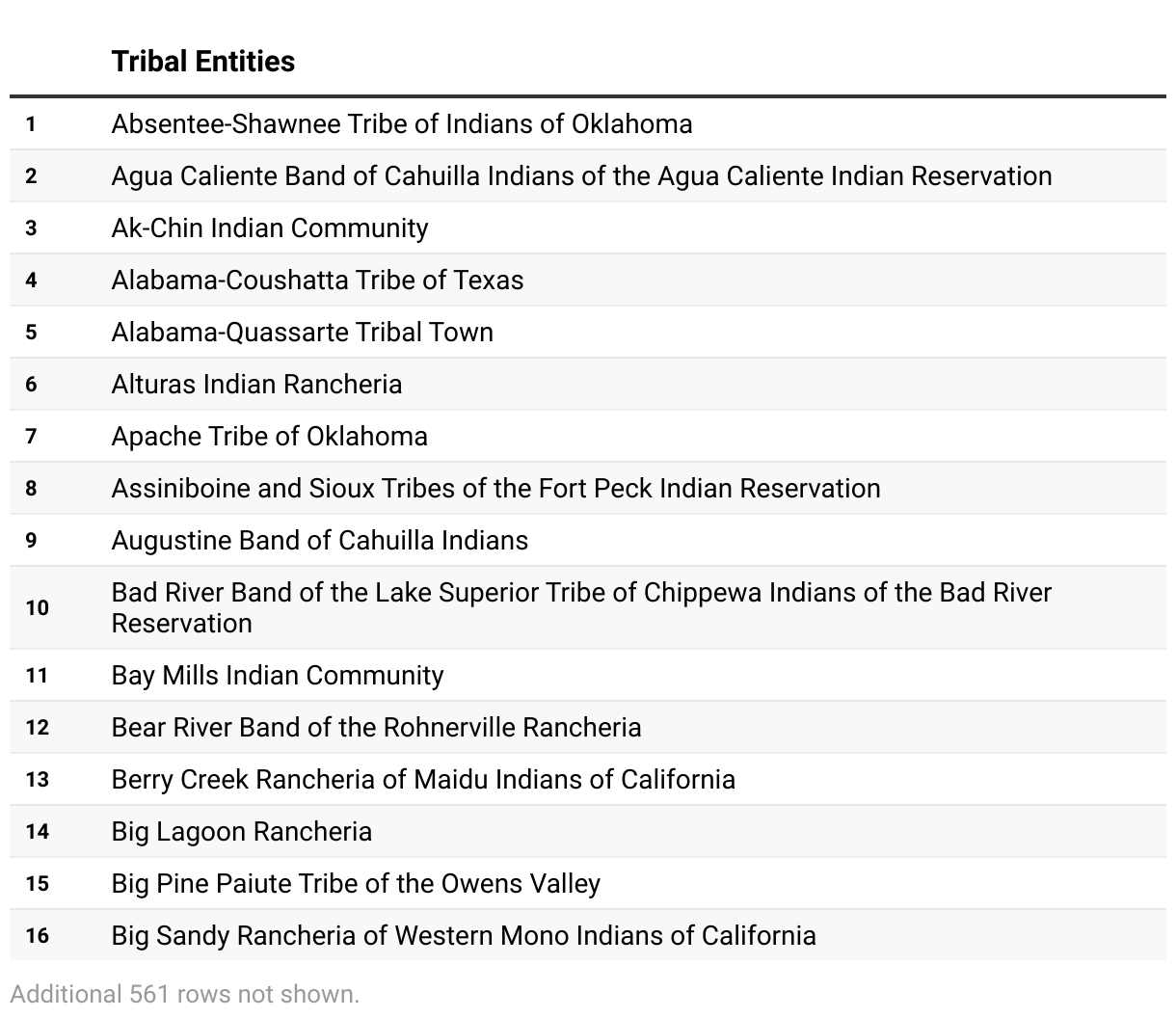Click Assiniboine and Sioux Tribes row
The image size is (1176, 1018).
[x=495, y=489]
